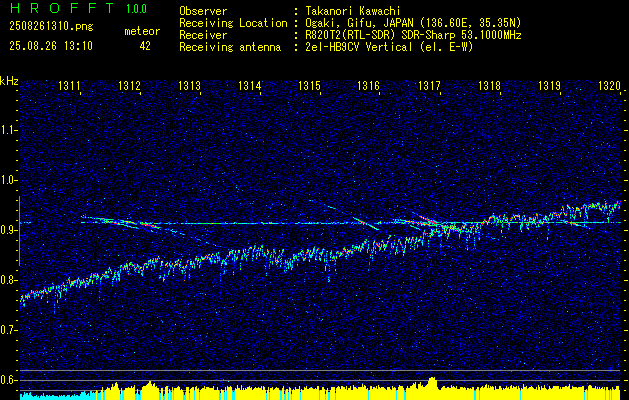This screenshot has height=400, width=629.
Task: Click the meteor count 42
Action: (x=145, y=46)
